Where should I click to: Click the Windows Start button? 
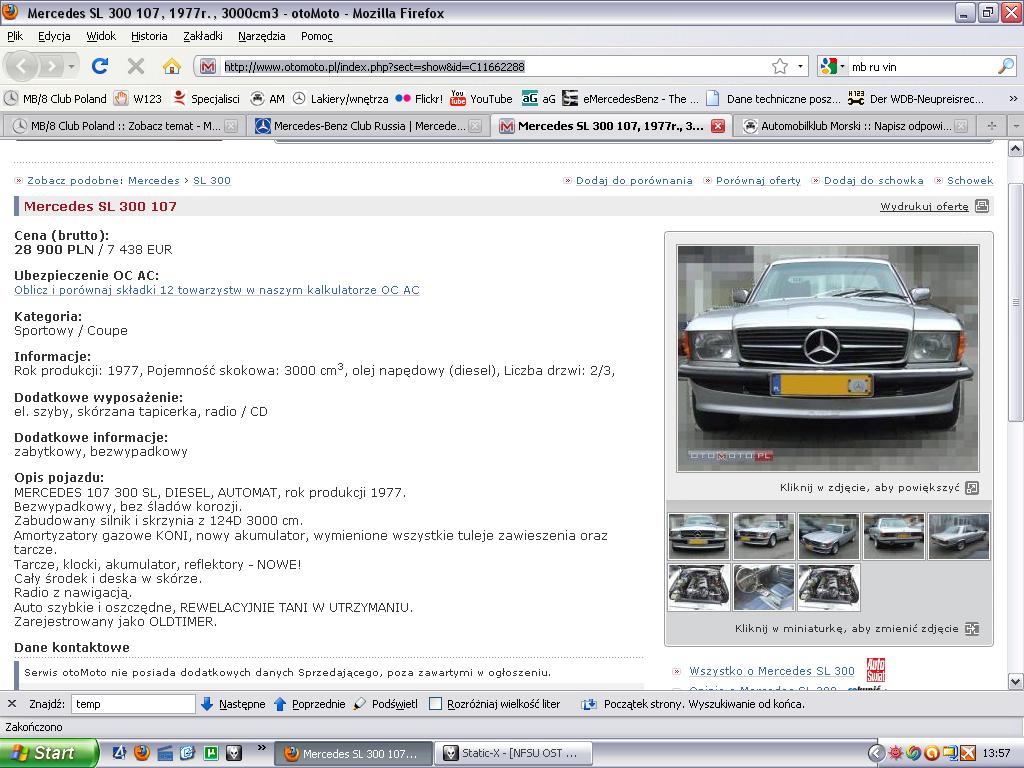(x=48, y=753)
